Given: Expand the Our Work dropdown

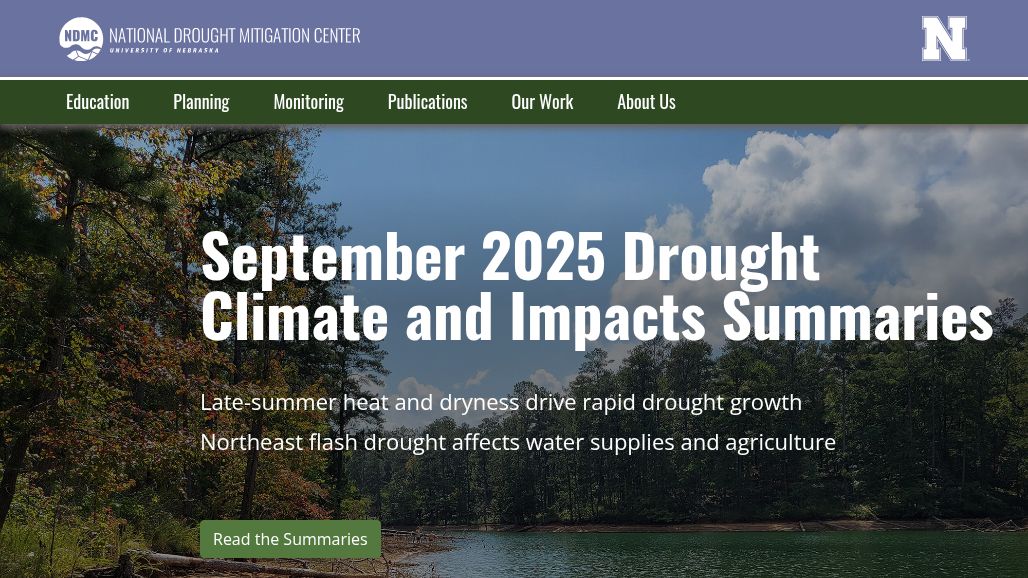Looking at the screenshot, I should pyautogui.click(x=542, y=102).
